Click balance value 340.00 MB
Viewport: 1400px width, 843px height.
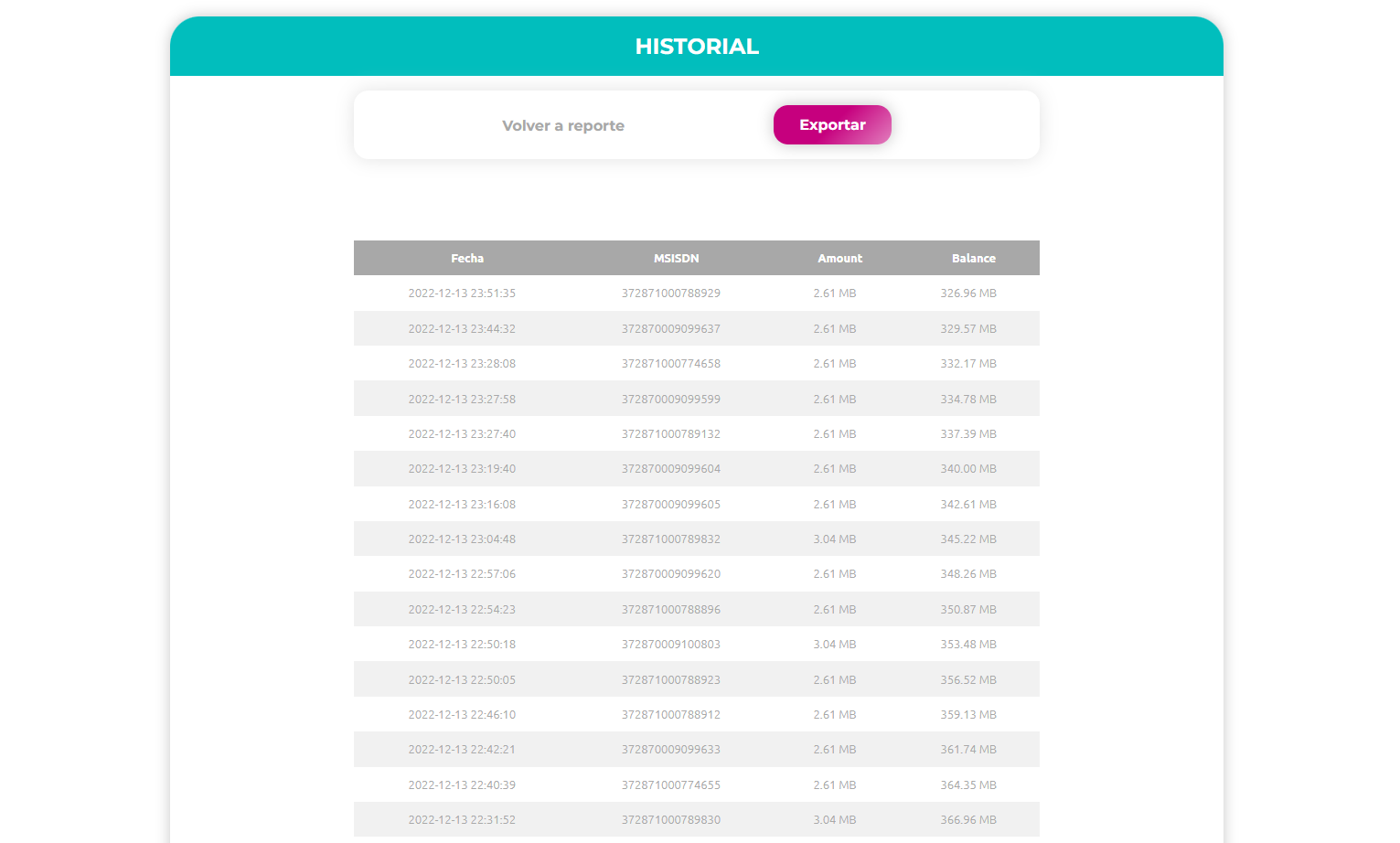pyautogui.click(x=967, y=469)
